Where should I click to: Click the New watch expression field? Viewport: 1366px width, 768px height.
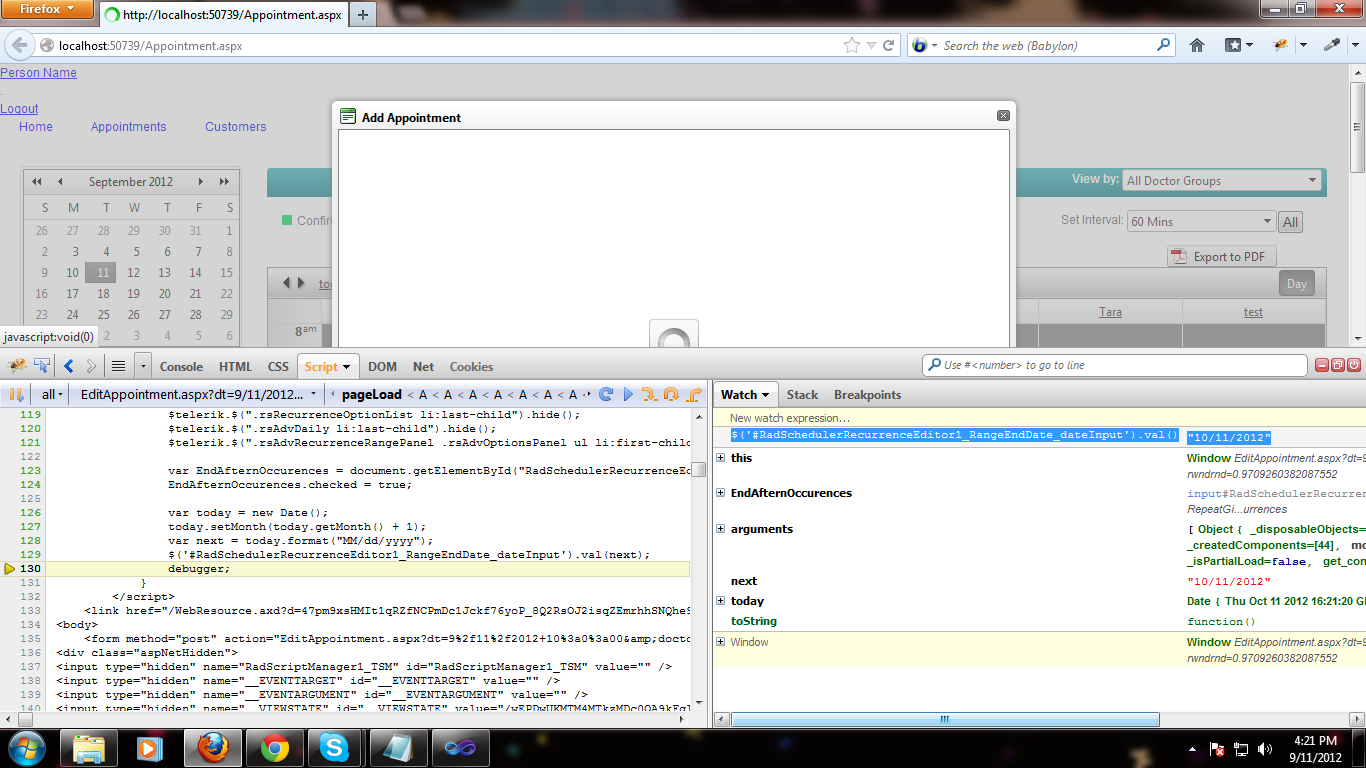click(1040, 418)
